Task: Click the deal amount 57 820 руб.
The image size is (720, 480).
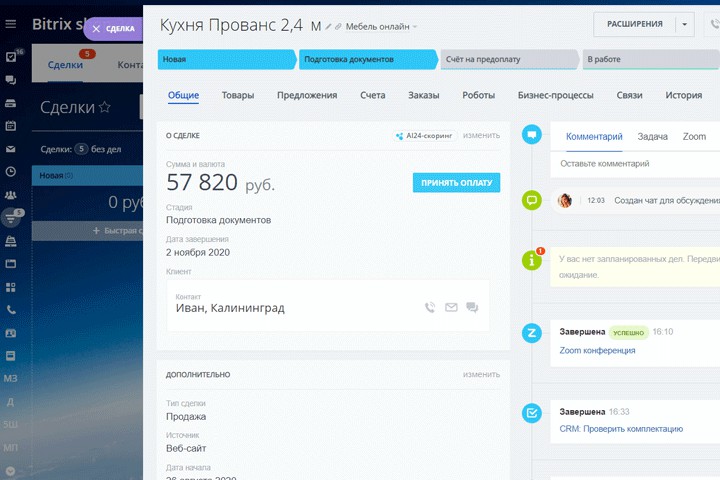Action: [x=220, y=182]
